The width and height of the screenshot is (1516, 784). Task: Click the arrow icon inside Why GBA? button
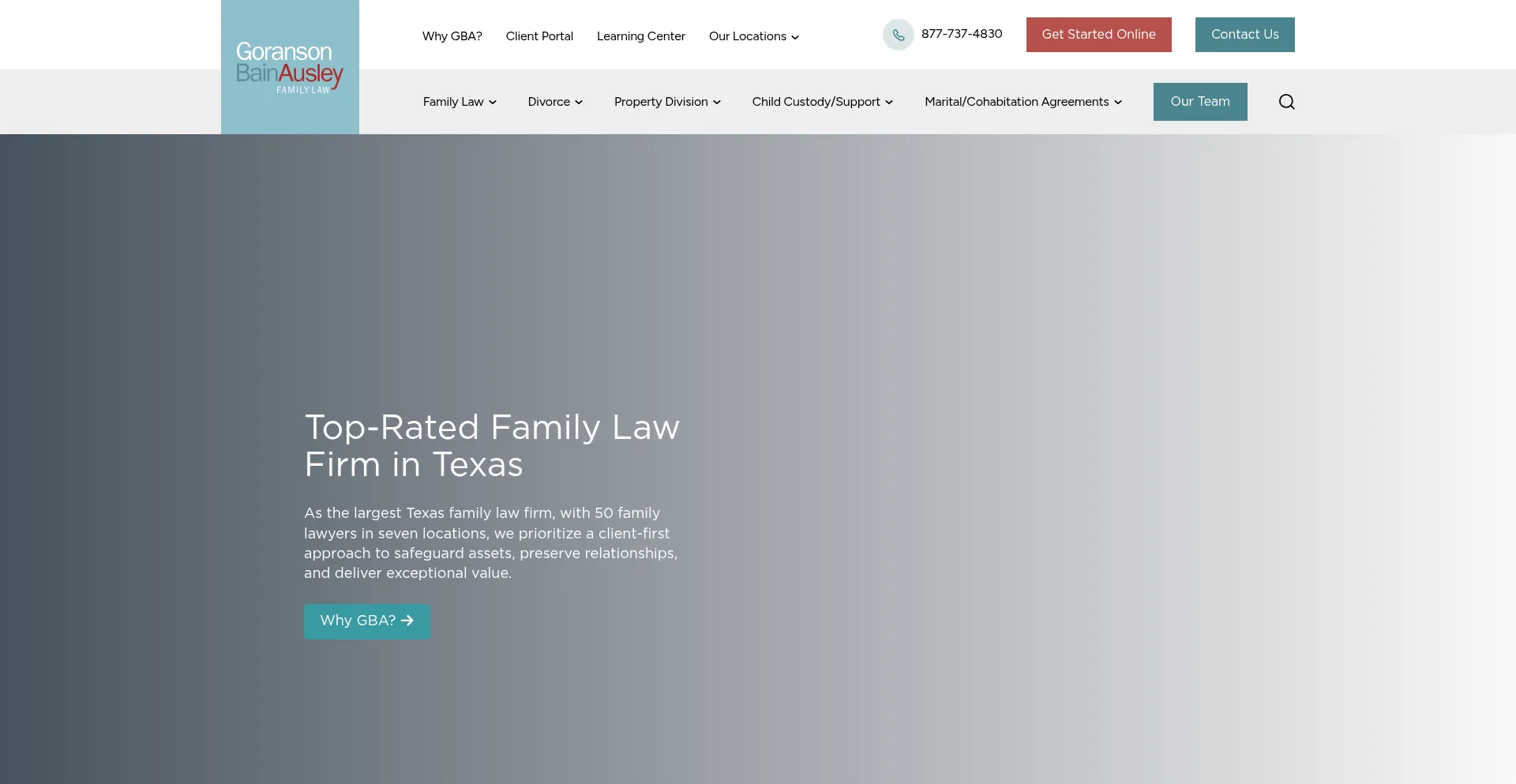[407, 621]
